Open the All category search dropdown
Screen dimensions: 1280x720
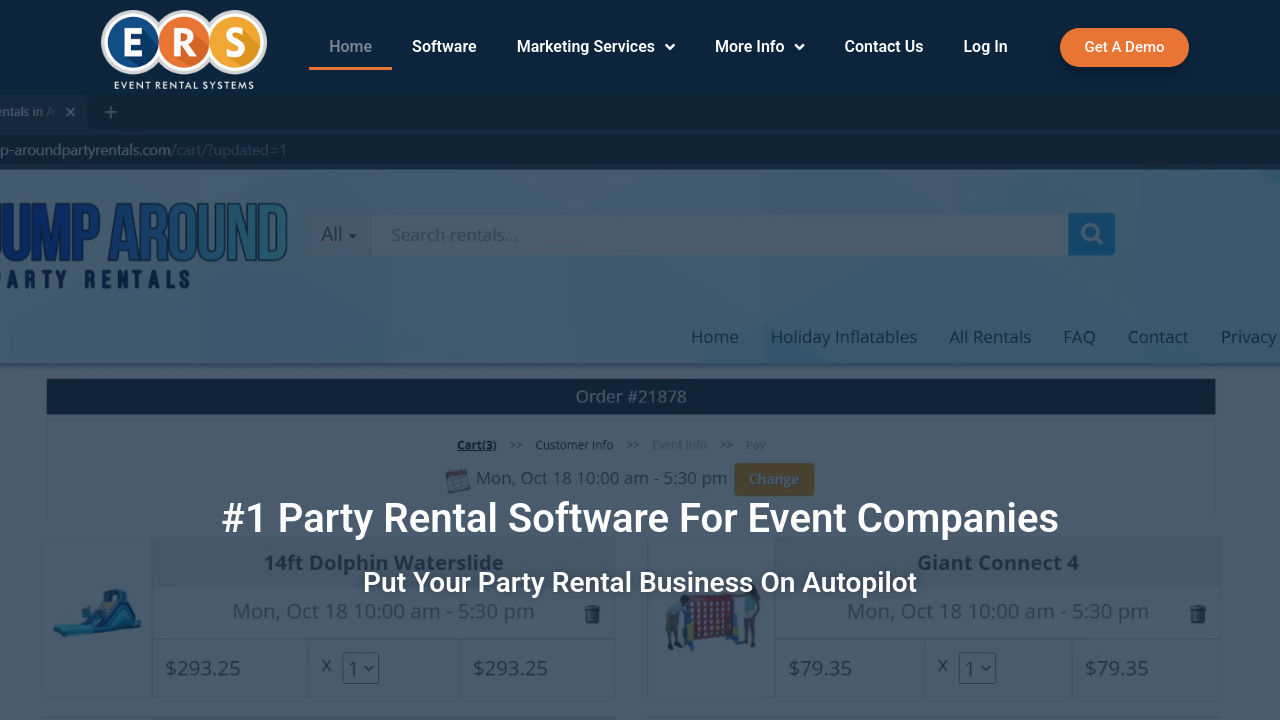pos(339,235)
